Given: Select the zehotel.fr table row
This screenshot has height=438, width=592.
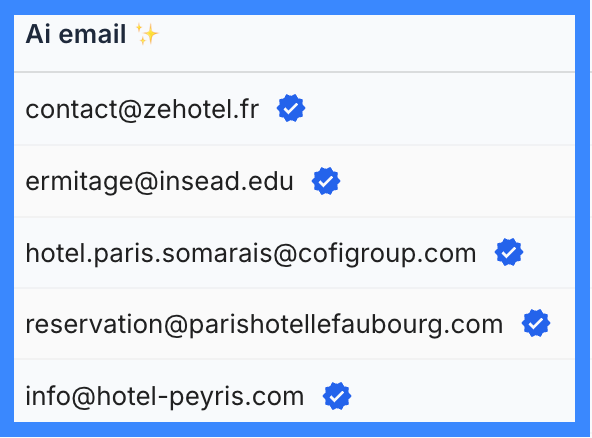Looking at the screenshot, I should 294,109.
